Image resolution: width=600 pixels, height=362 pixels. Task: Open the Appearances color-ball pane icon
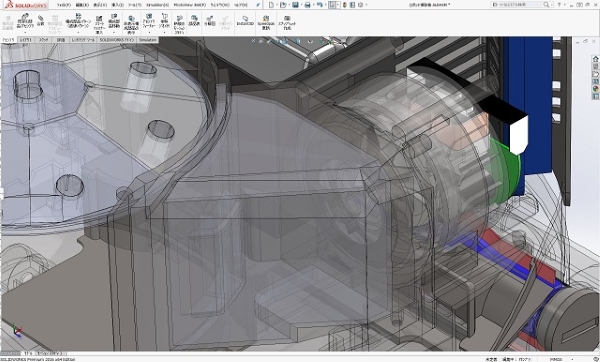click(595, 89)
